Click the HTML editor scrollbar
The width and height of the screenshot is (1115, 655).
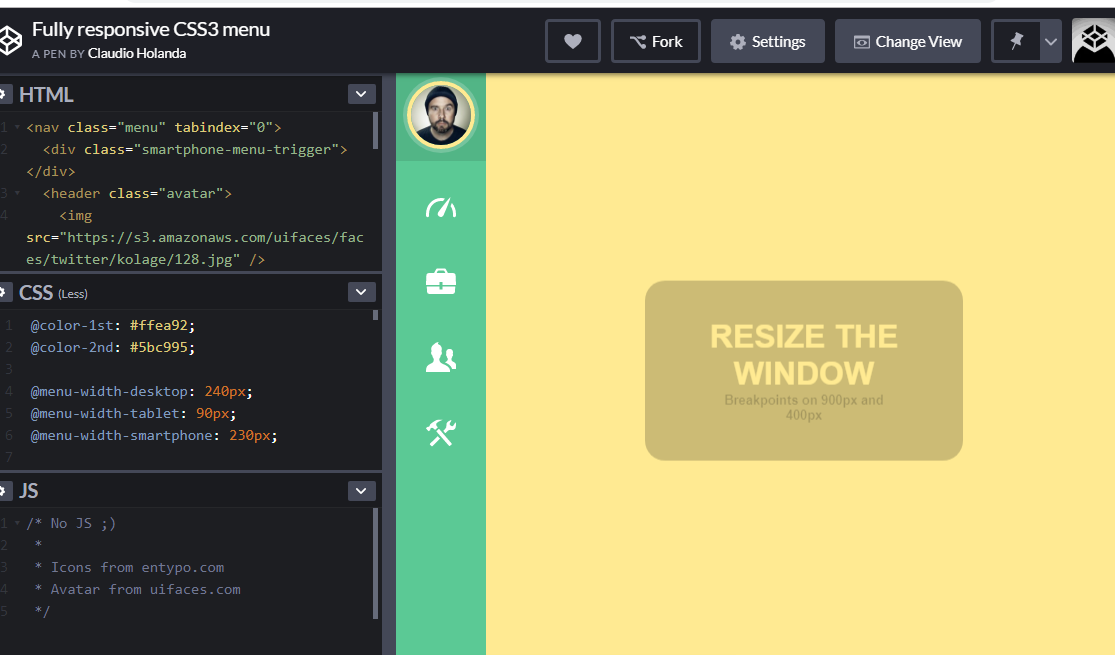tap(375, 131)
